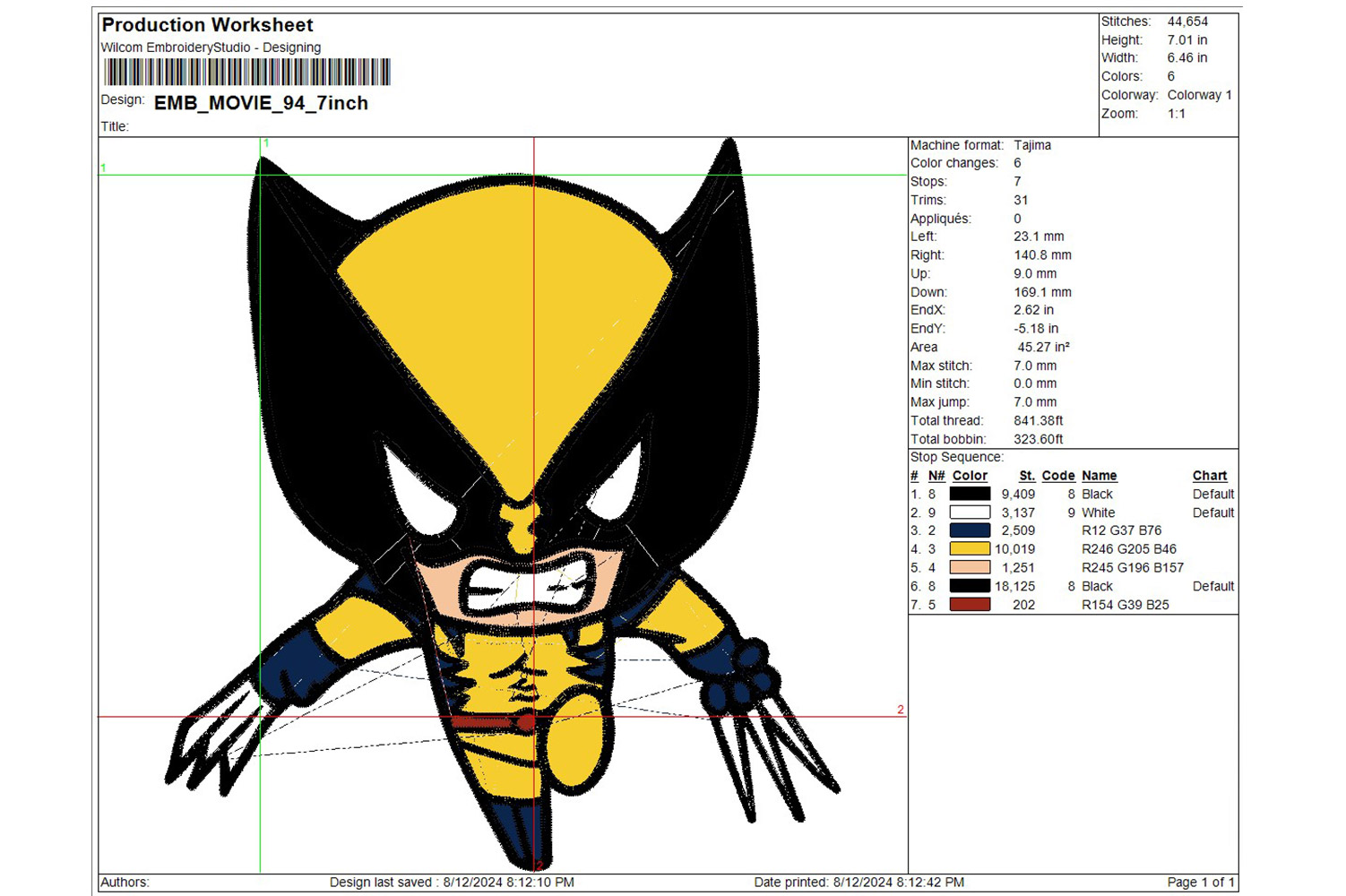Click the Production Worksheet heading
The image size is (1346, 896).
[x=207, y=25]
